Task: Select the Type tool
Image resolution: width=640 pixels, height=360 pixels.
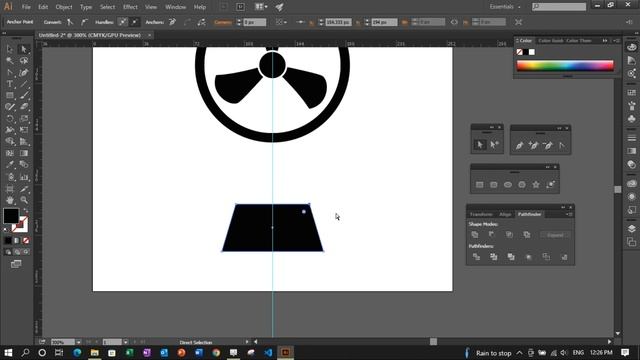Action: tap(10, 84)
